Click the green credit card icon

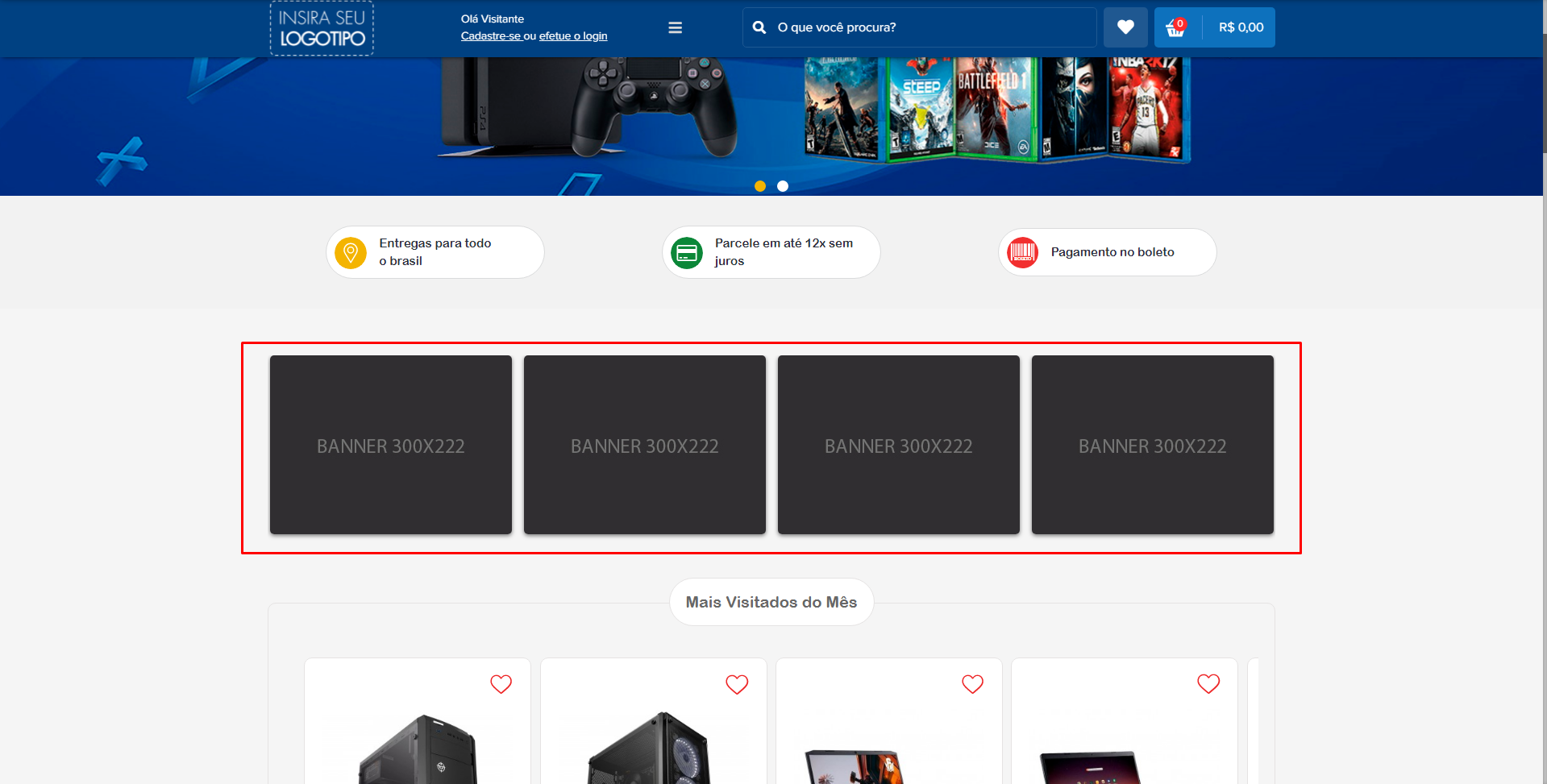tap(687, 253)
